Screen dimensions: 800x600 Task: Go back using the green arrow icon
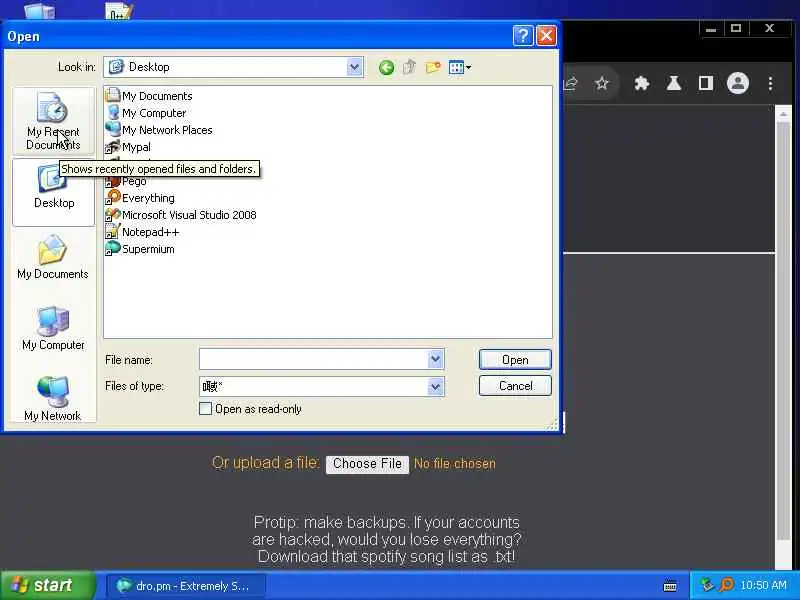point(386,67)
